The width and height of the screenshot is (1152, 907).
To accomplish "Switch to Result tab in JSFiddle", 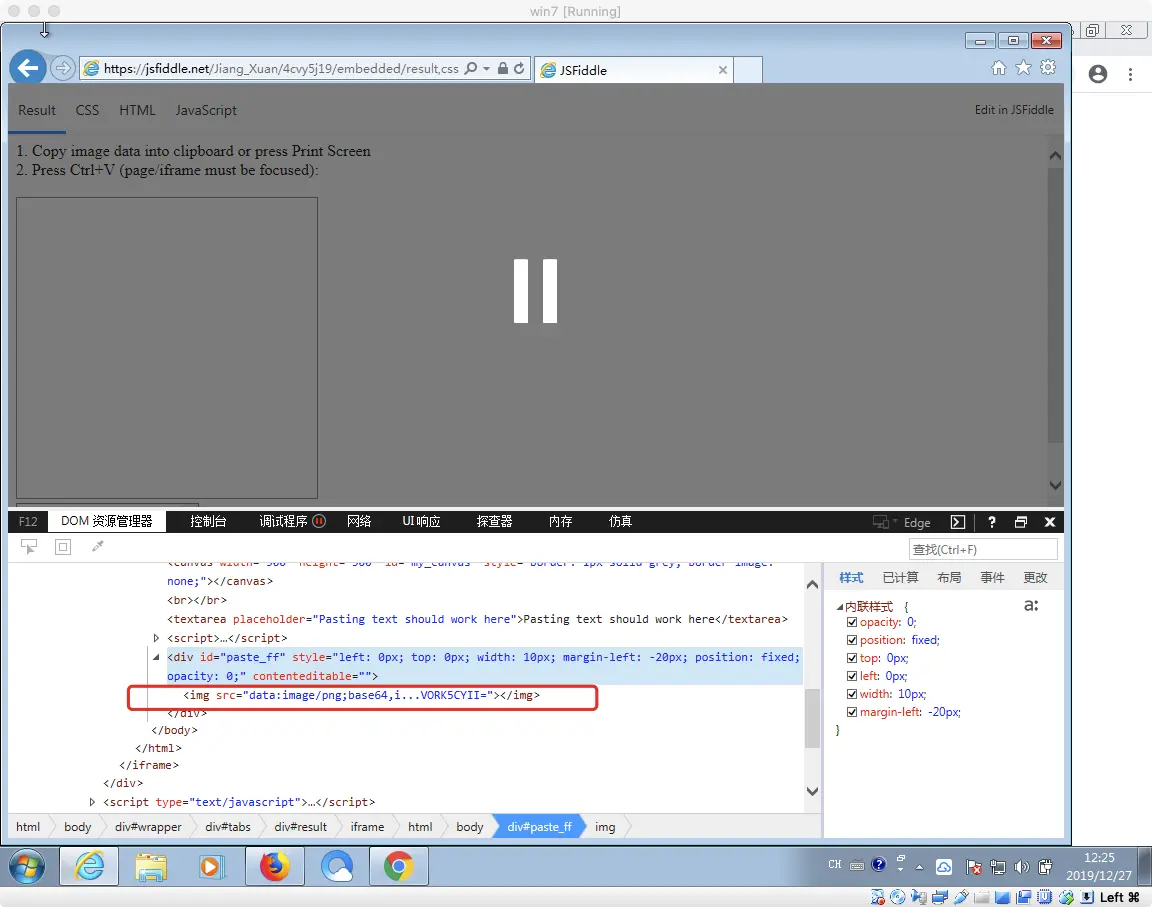I will pos(37,110).
